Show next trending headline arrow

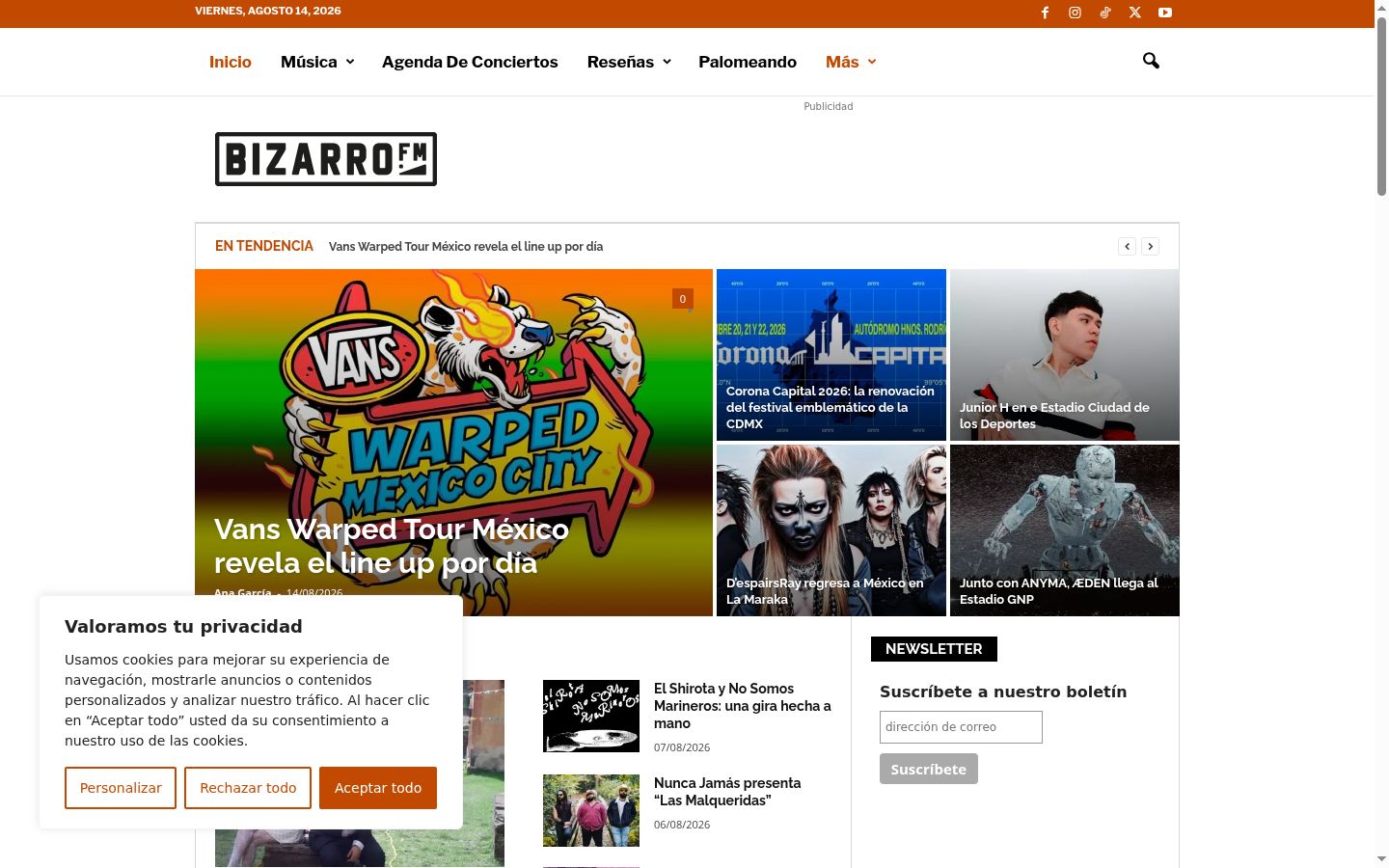pyautogui.click(x=1150, y=246)
